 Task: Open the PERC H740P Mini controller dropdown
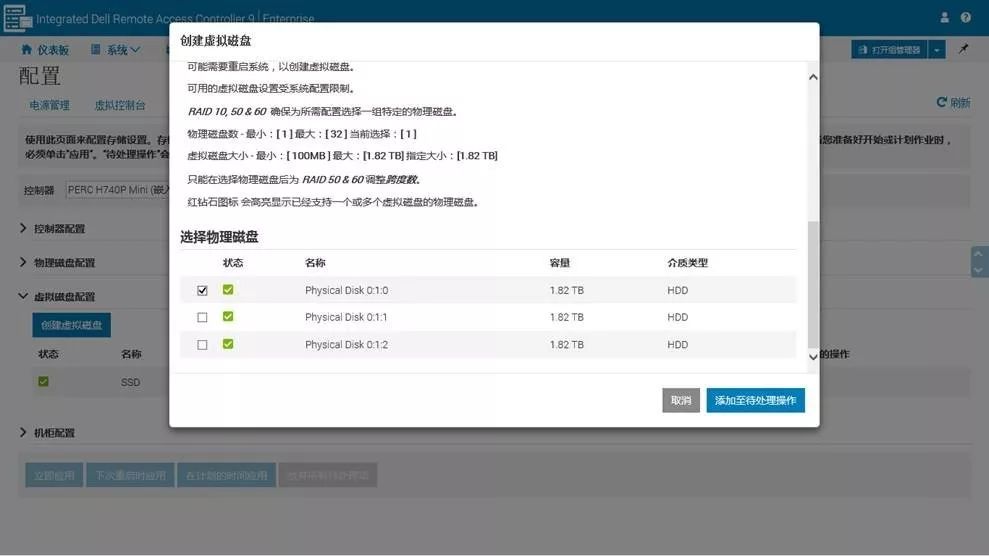(x=117, y=190)
